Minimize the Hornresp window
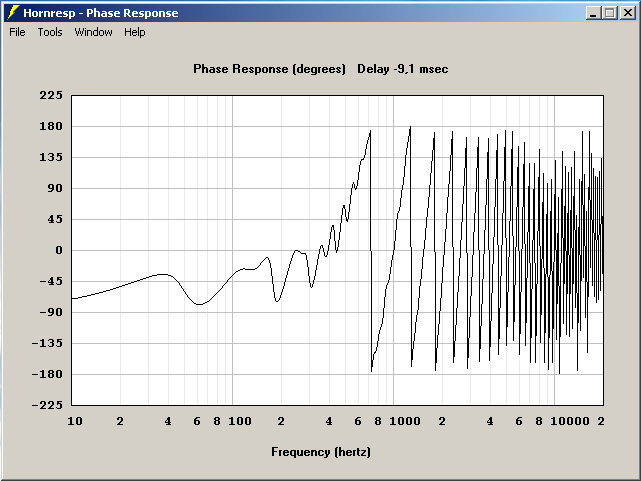The height and width of the screenshot is (481, 641). coord(593,13)
